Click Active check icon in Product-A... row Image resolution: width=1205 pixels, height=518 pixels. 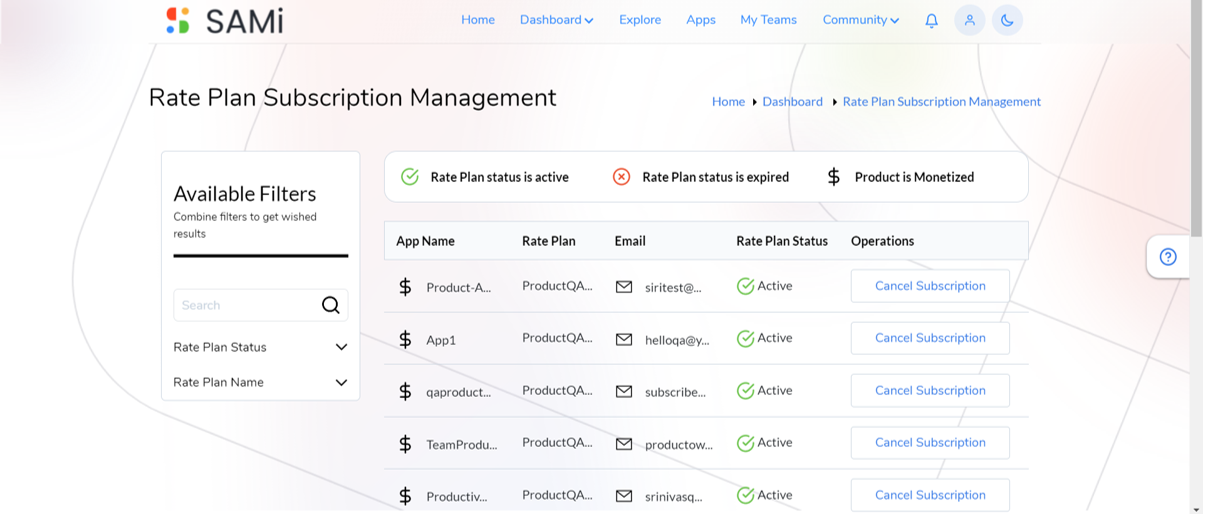[x=745, y=287]
